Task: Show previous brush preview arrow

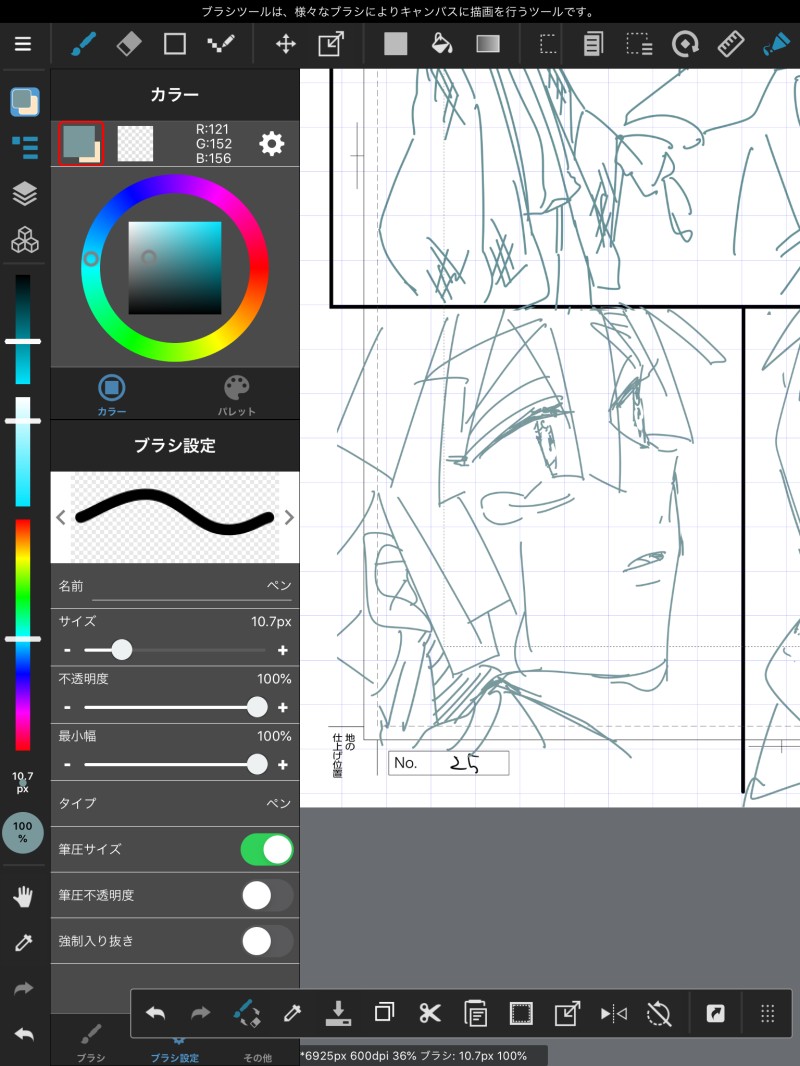Action: [60, 517]
